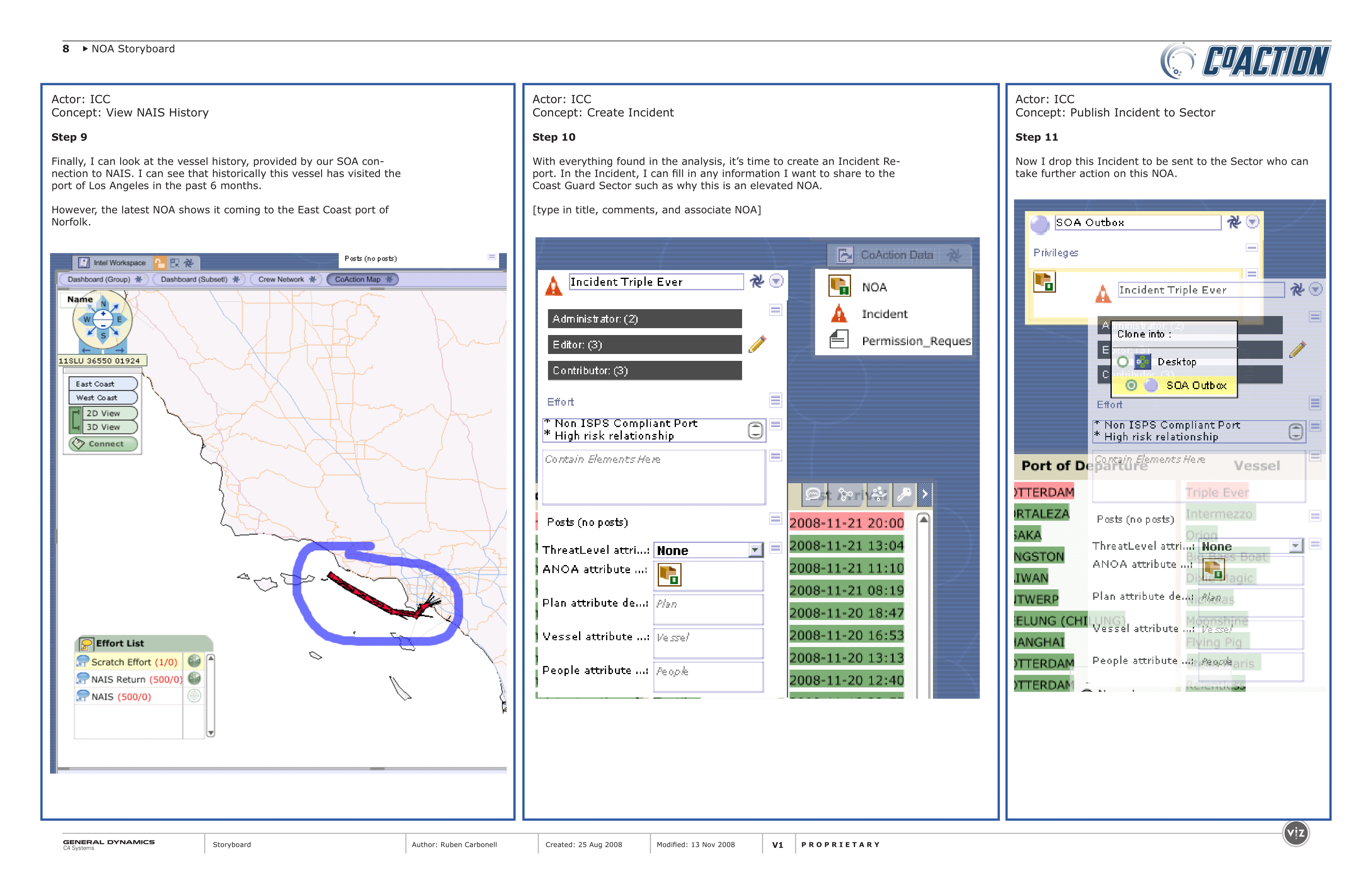Click the pinwheel icon on Intel Workspace tab
The width and height of the screenshot is (1372, 888).
tap(188, 263)
